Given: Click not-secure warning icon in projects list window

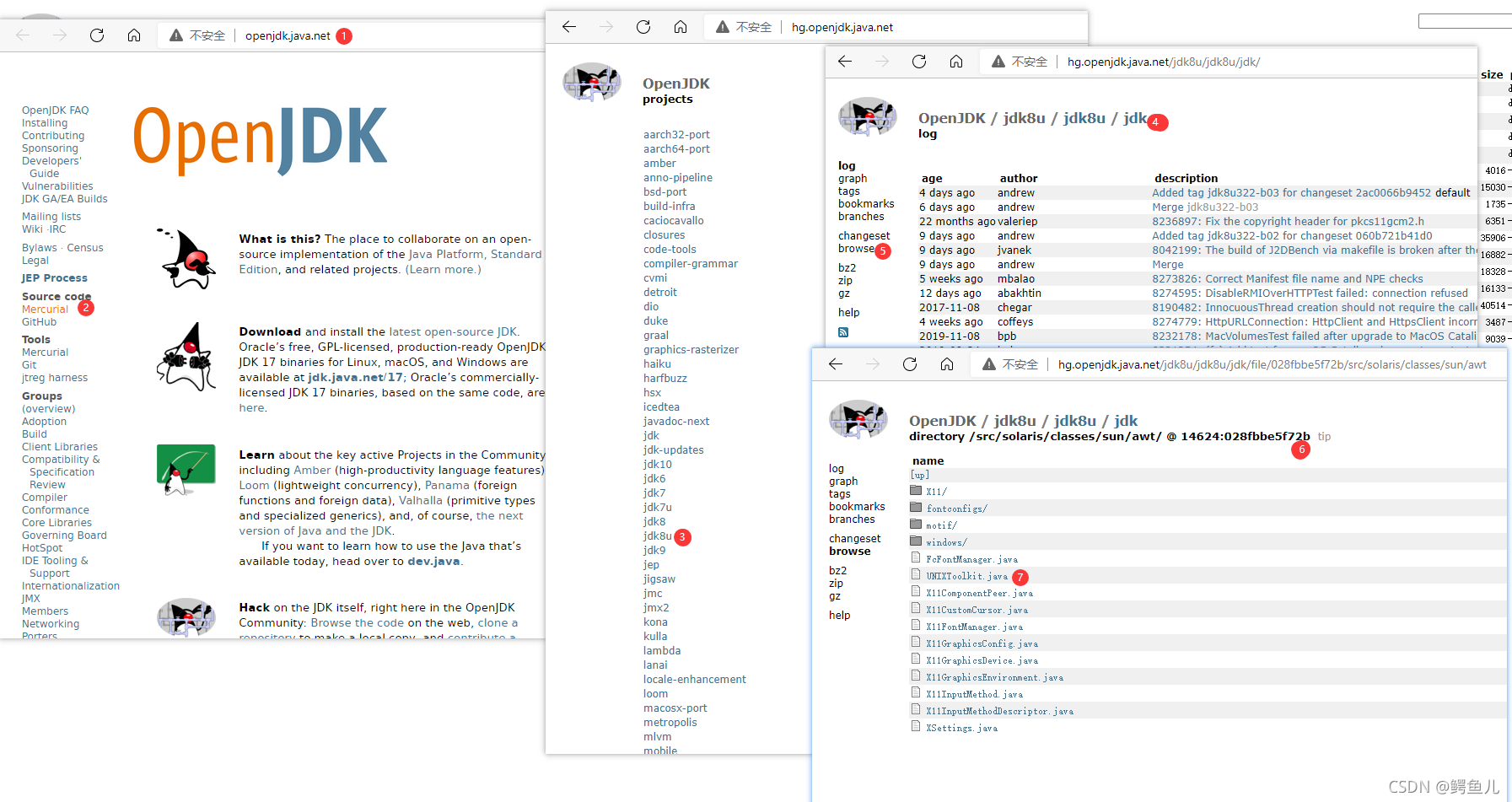Looking at the screenshot, I should 723,27.
